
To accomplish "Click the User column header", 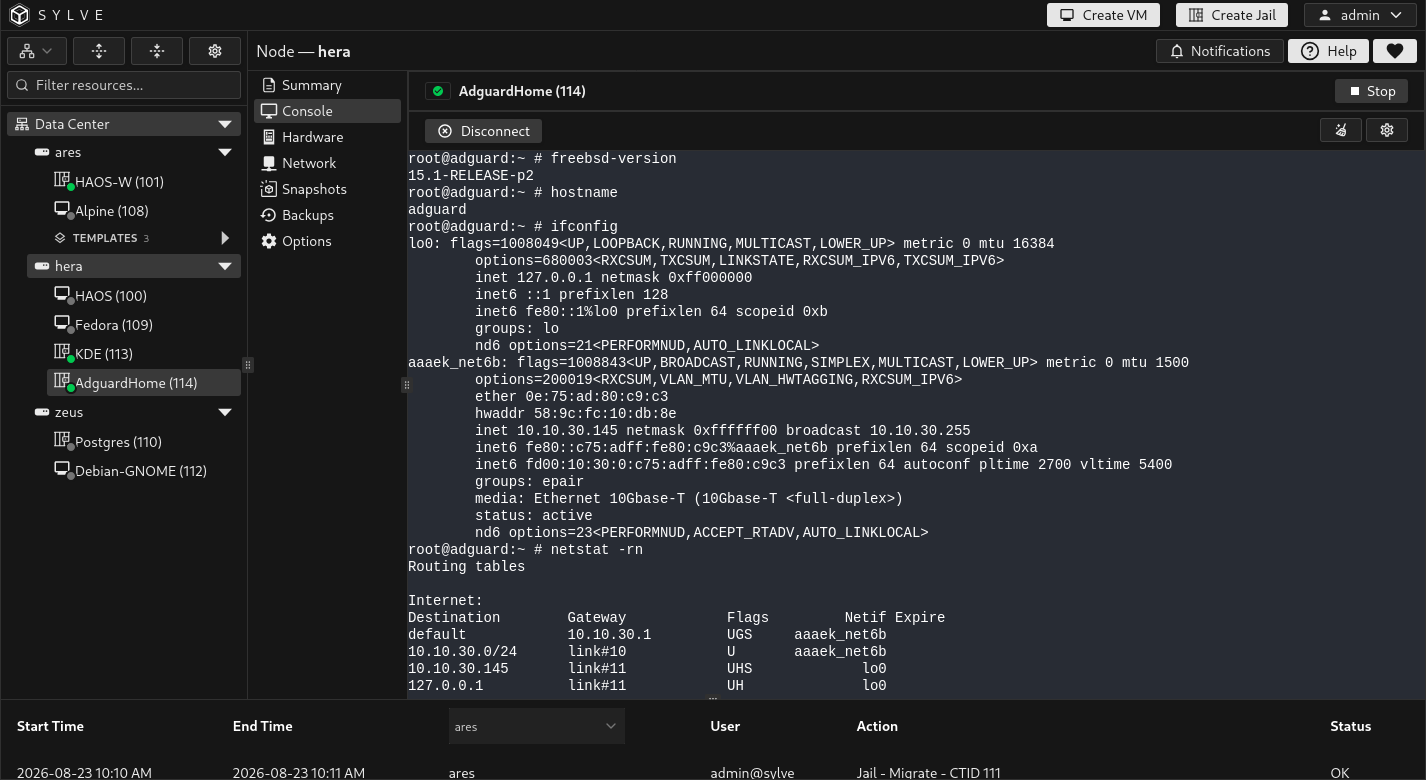I will pos(725,726).
